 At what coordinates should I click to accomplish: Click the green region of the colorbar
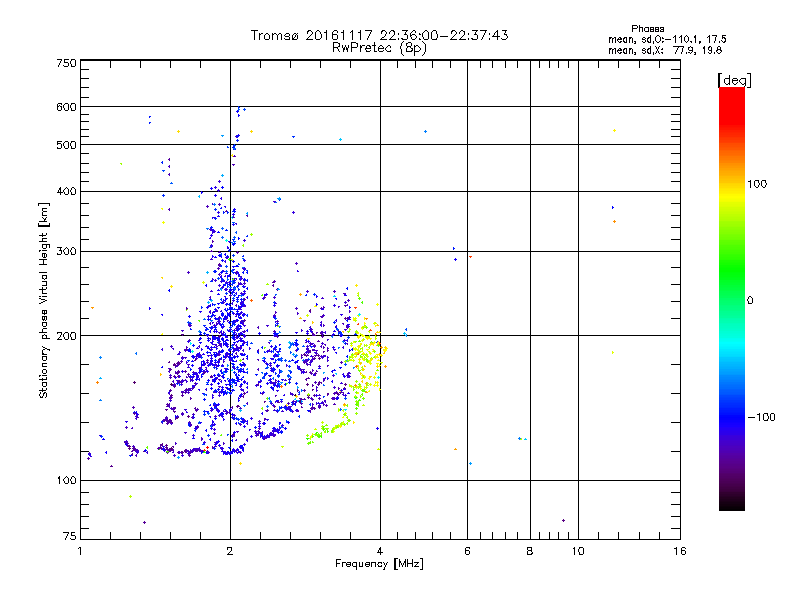(x=732, y=270)
